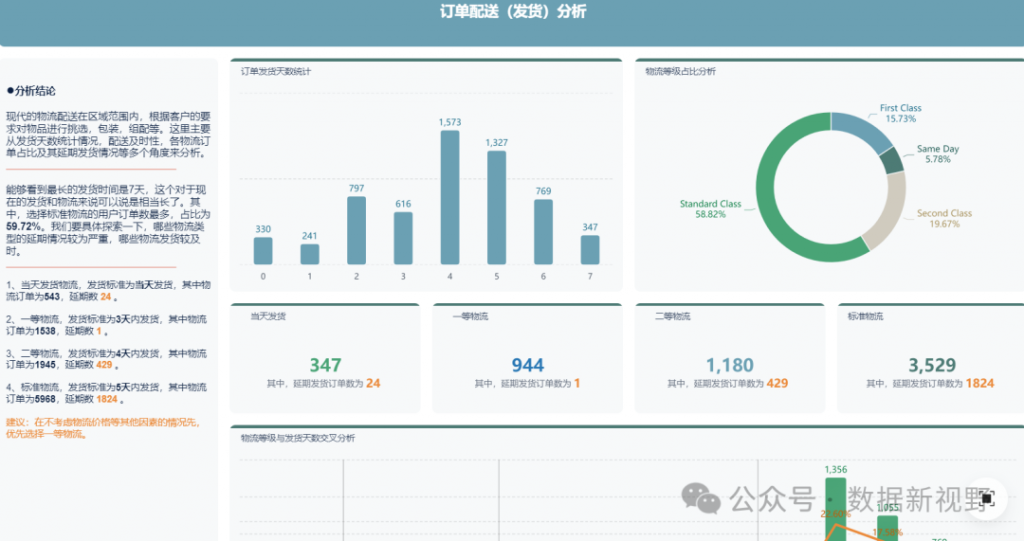1024x541 pixels.
Task: Click the bar showing 1,327 orders
Action: [497, 207]
